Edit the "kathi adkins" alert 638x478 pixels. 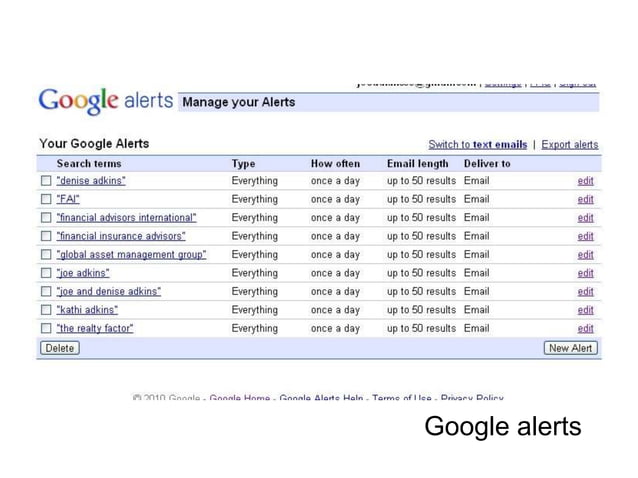(x=585, y=310)
